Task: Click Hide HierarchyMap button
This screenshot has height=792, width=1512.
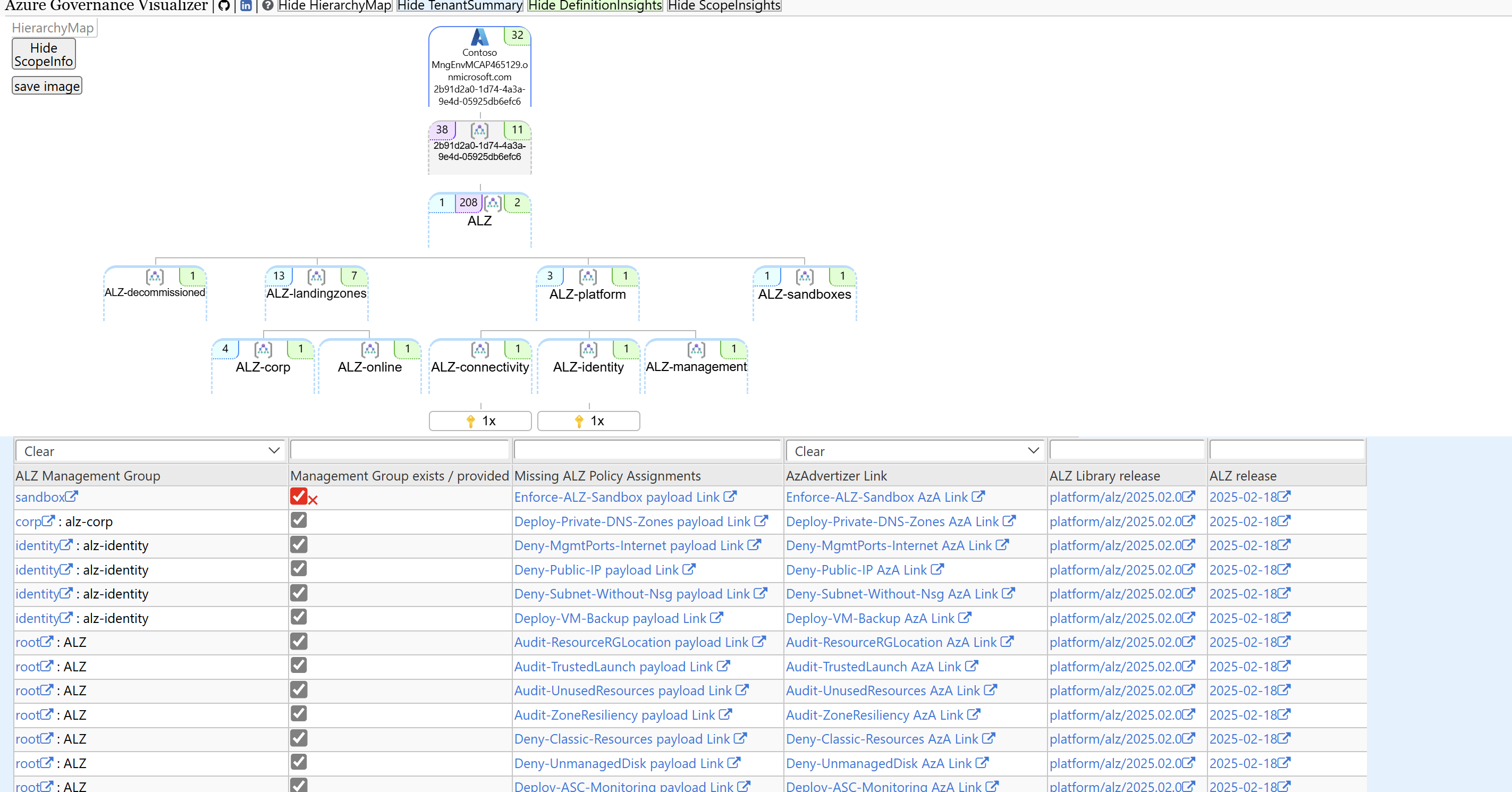Action: [335, 6]
